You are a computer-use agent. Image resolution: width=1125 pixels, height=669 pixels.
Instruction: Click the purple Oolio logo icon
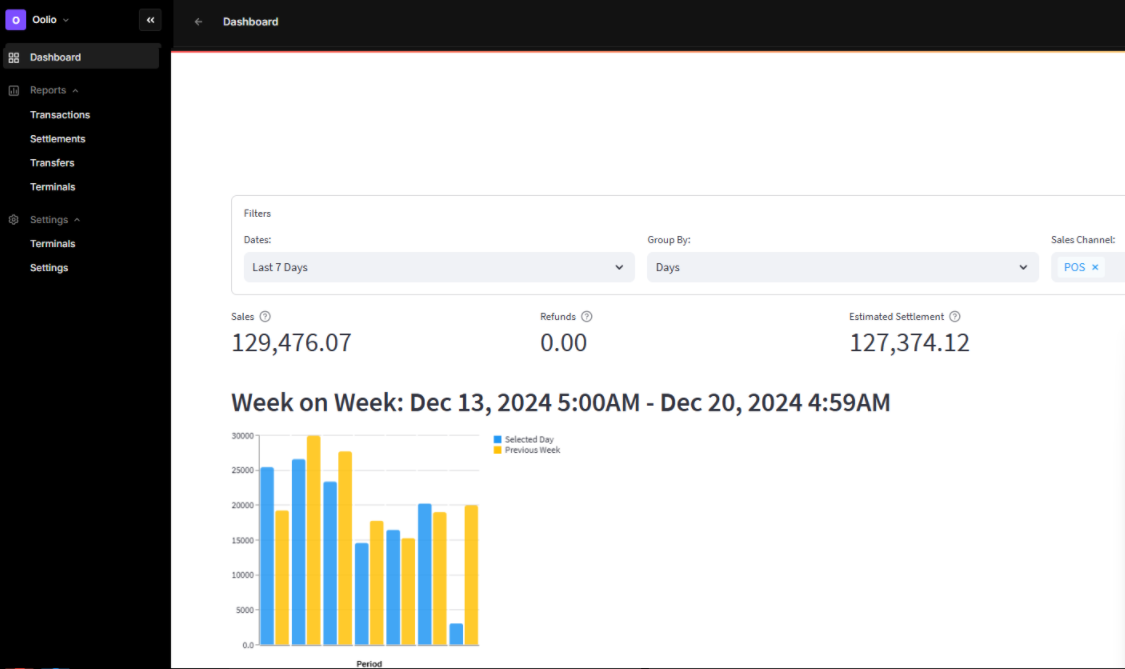click(x=15, y=19)
